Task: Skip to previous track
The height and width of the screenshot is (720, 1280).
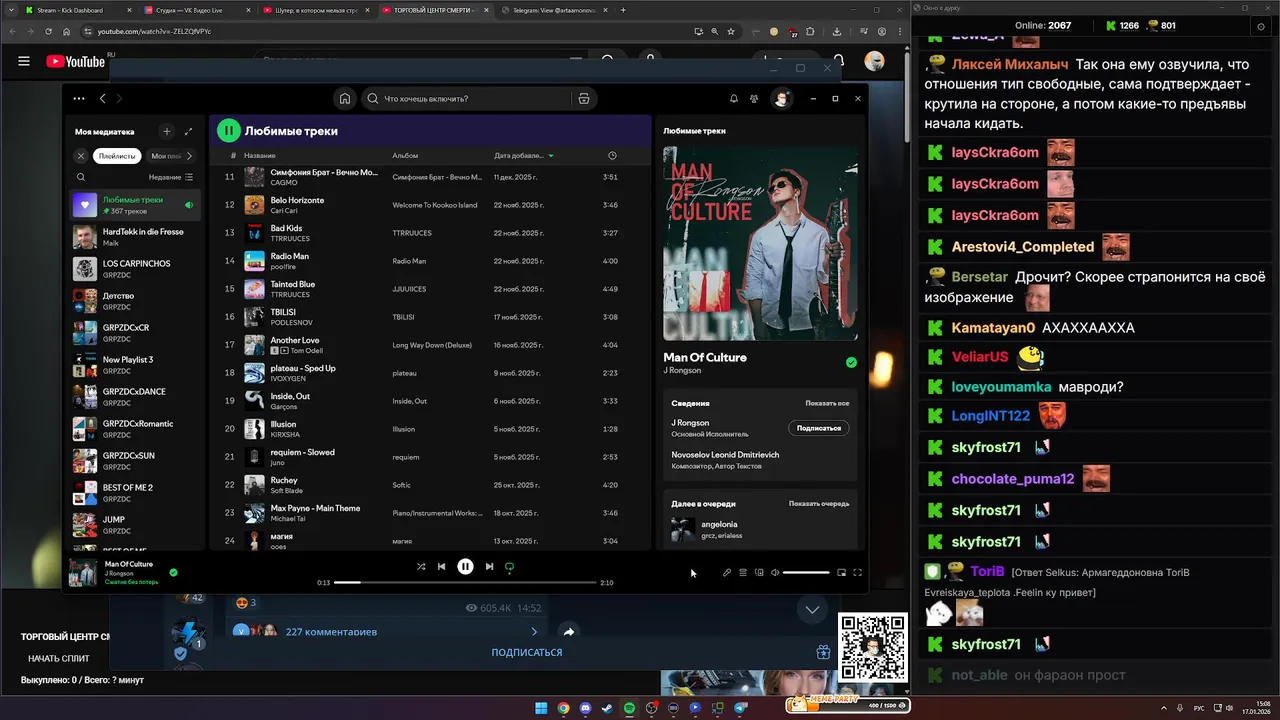Action: [x=441, y=566]
